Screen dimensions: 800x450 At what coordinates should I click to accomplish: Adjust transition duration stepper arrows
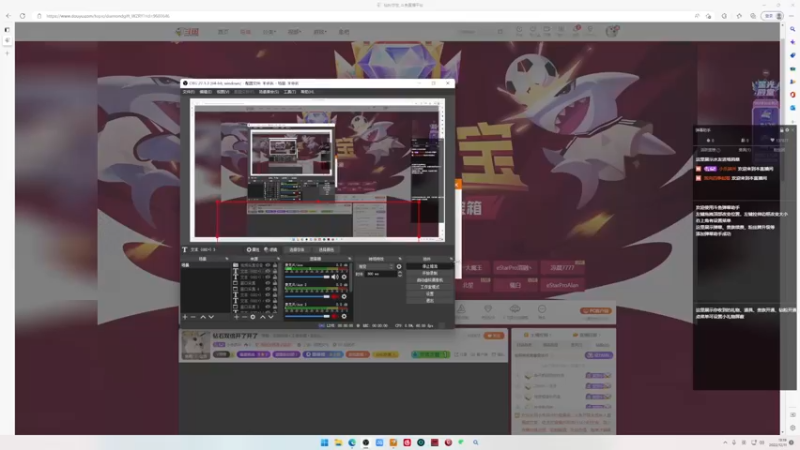pos(399,274)
